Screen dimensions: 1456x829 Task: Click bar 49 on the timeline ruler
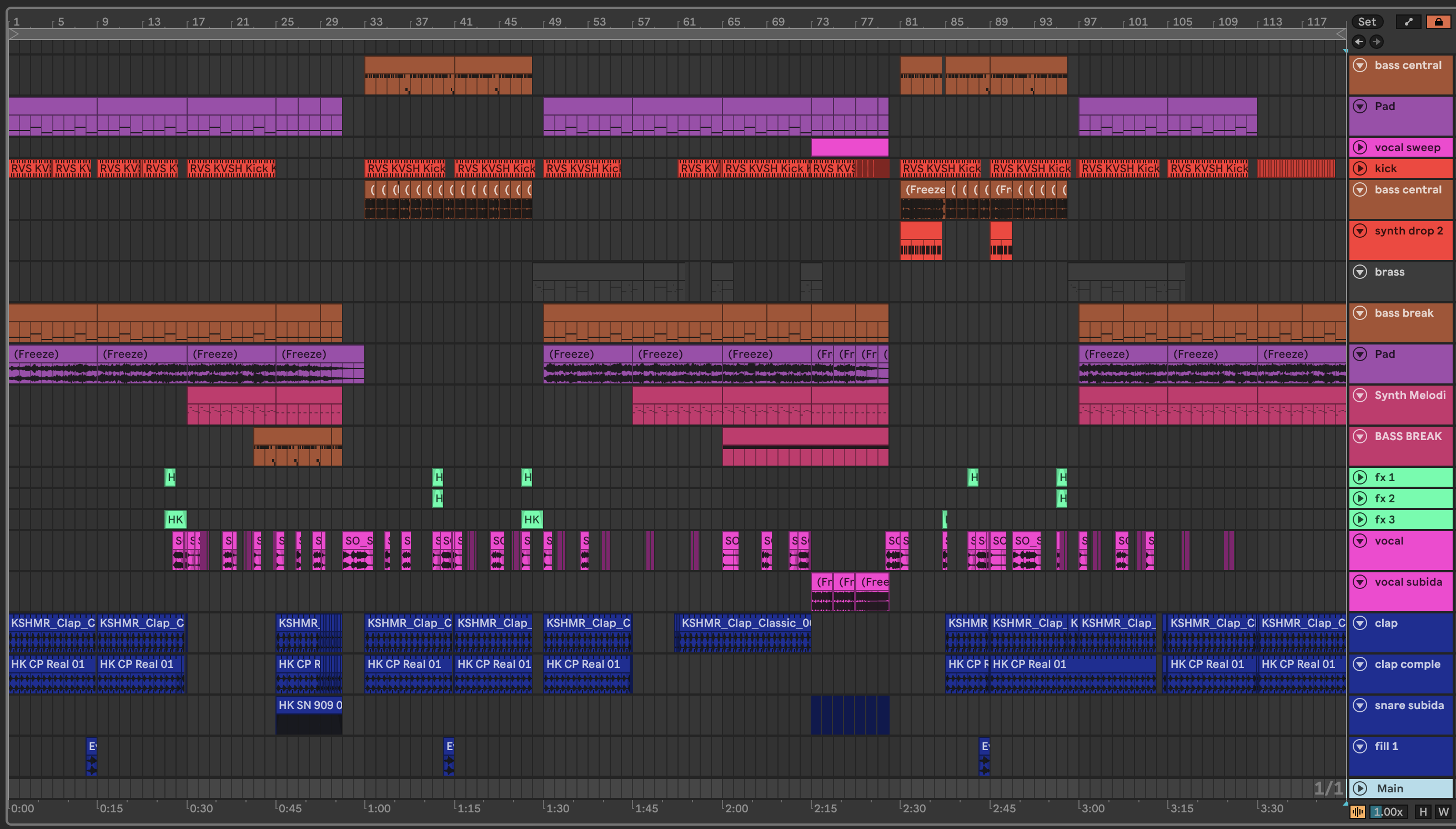[x=554, y=22]
